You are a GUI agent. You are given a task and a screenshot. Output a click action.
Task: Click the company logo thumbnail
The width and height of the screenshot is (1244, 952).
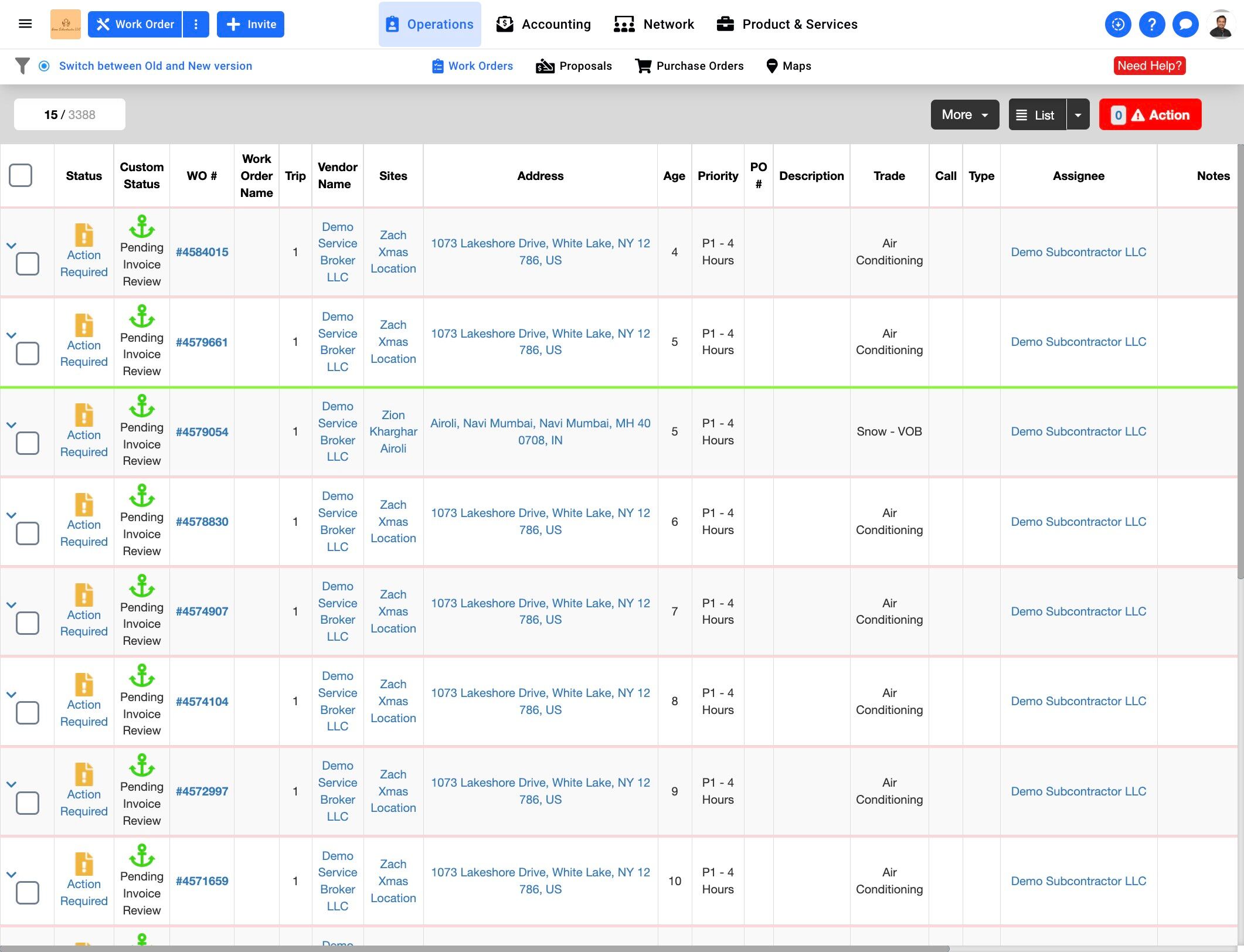click(x=66, y=24)
